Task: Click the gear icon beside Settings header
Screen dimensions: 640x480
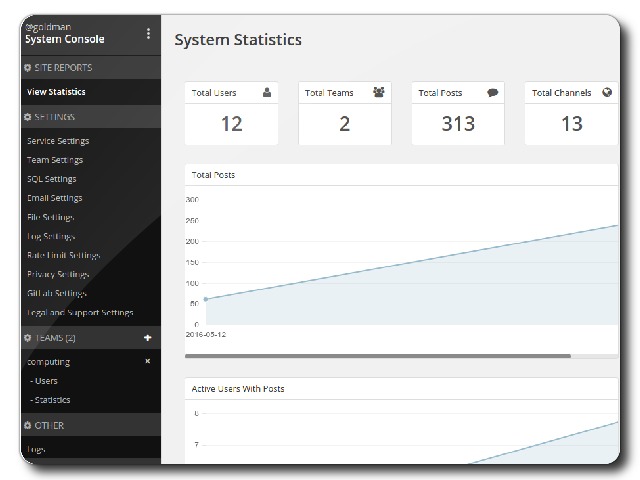Action: click(27, 117)
